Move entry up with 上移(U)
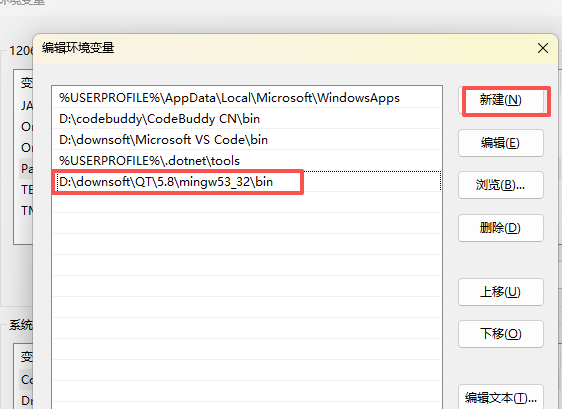The height and width of the screenshot is (409, 562). (x=501, y=292)
